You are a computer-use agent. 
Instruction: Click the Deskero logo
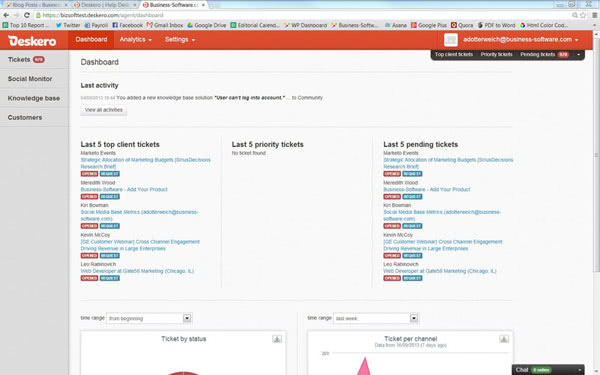click(x=32, y=41)
